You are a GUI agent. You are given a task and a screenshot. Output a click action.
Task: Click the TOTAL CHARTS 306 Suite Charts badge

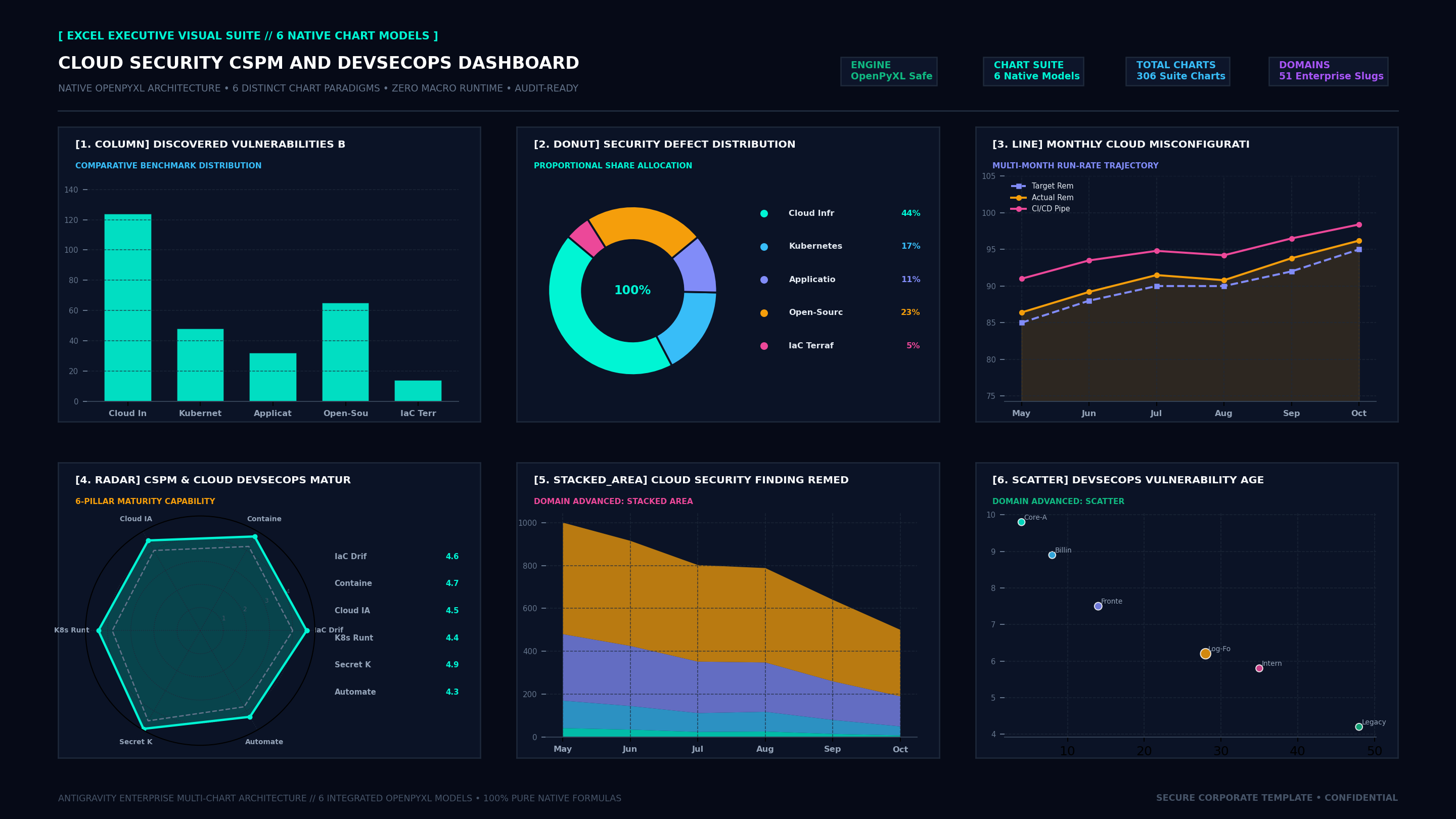point(1177,71)
